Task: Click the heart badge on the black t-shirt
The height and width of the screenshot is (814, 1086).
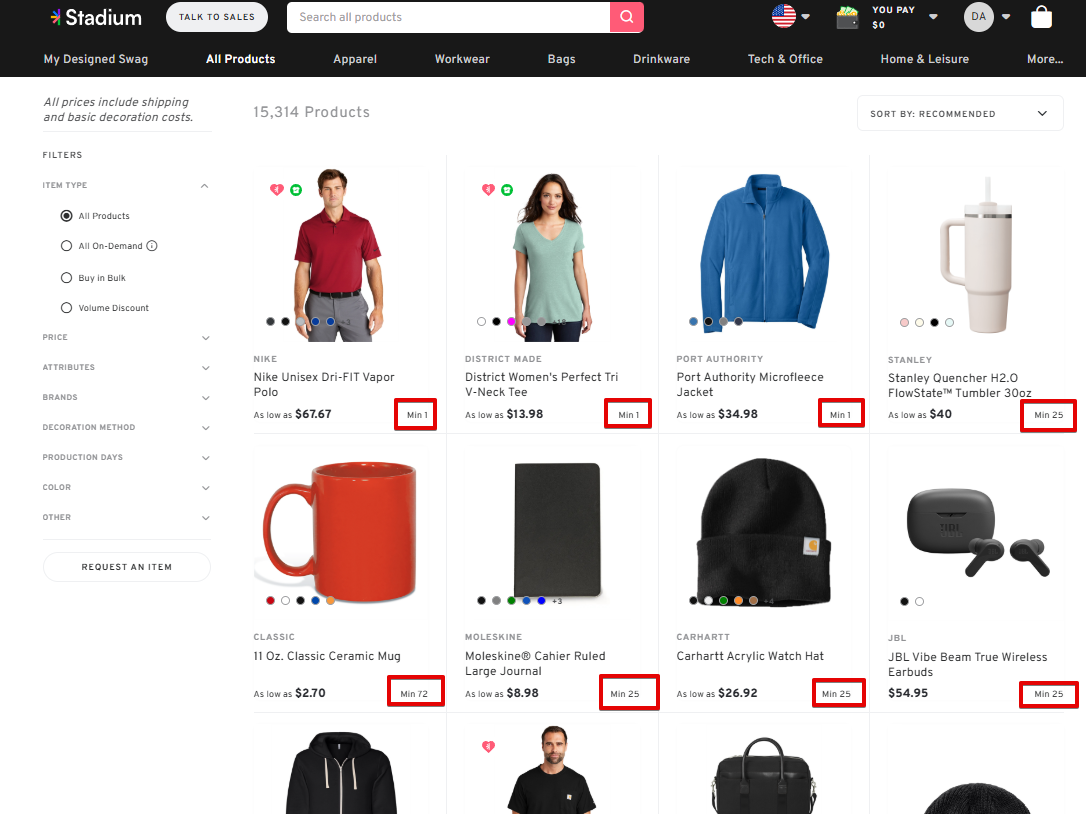Action: [488, 746]
